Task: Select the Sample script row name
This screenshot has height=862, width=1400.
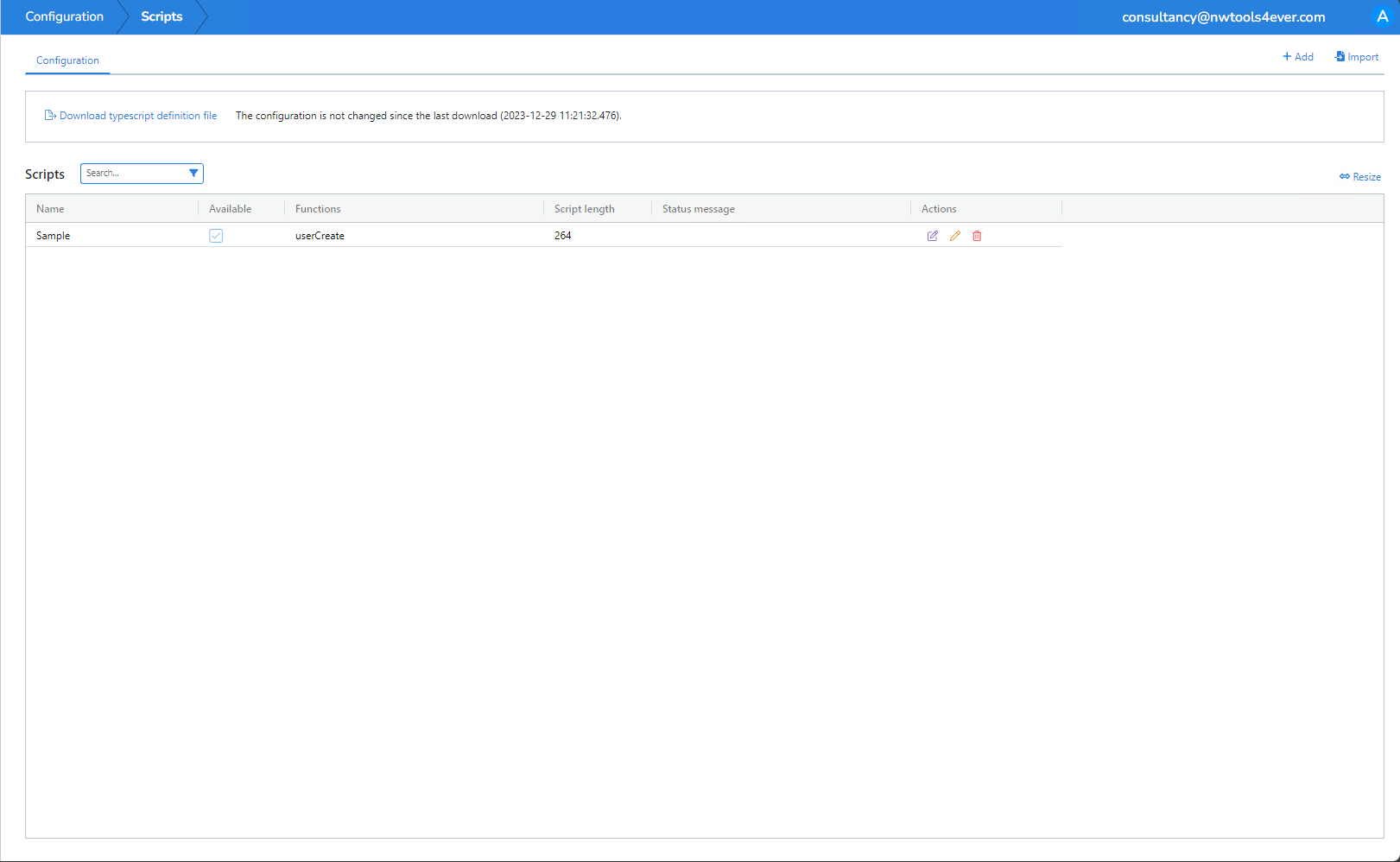Action: click(x=53, y=236)
